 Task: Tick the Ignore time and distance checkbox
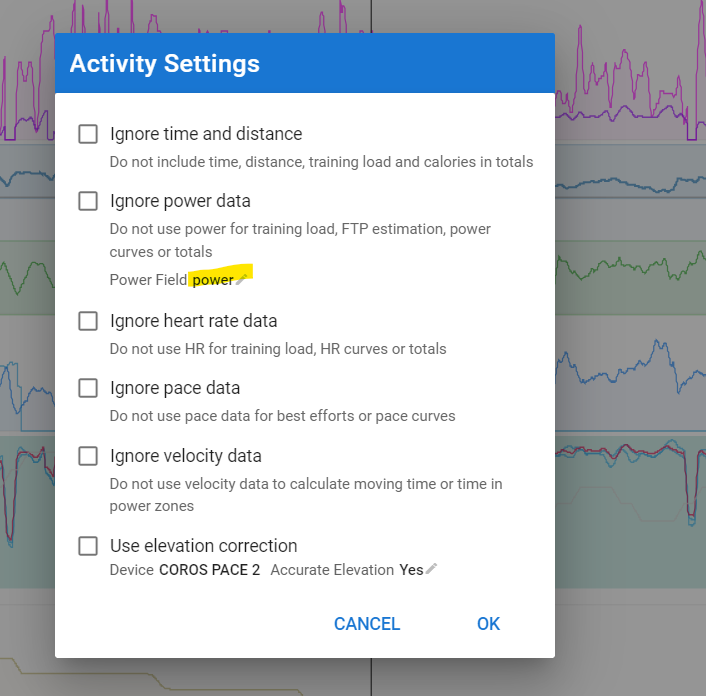88,134
